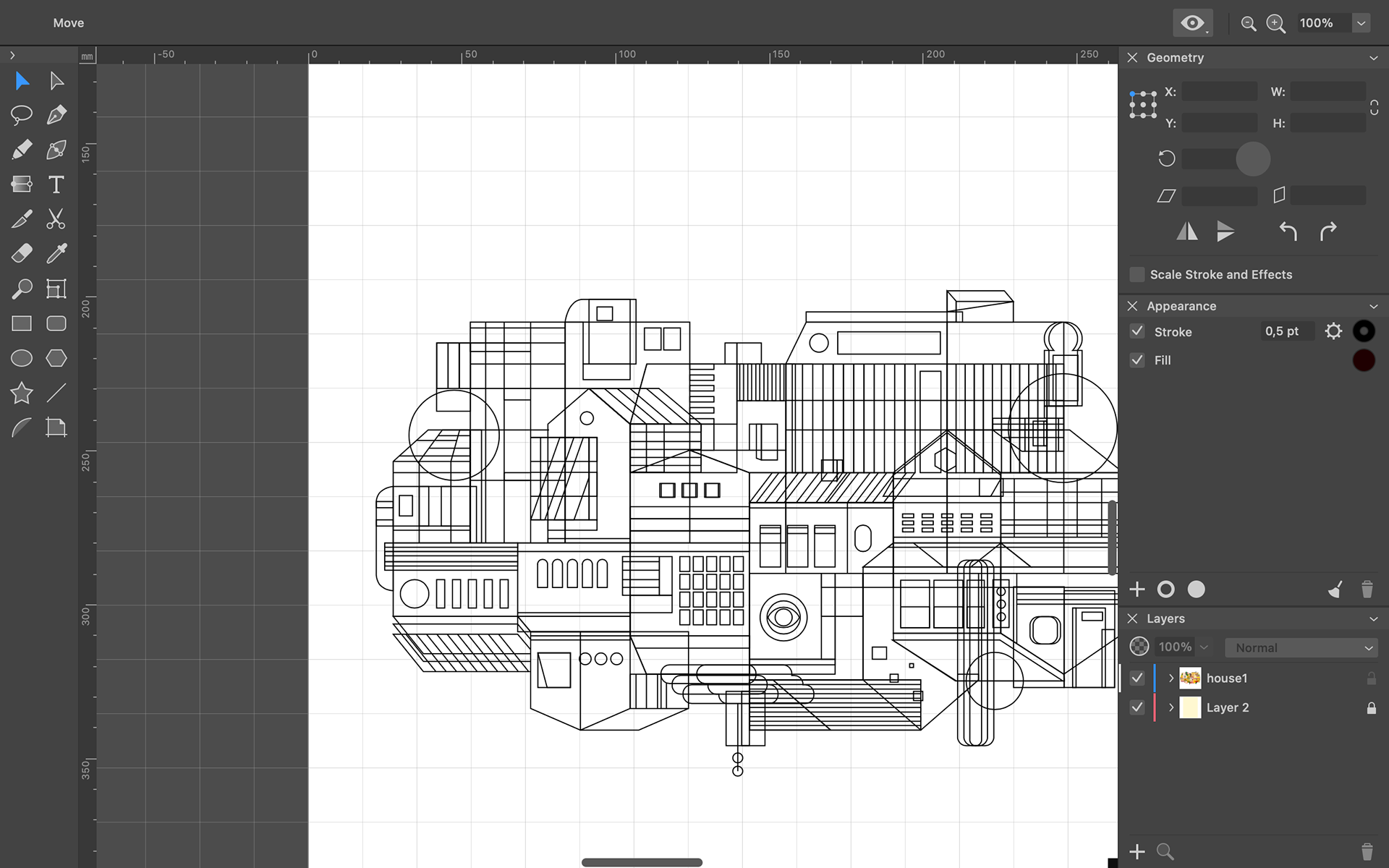This screenshot has height=868, width=1389.
Task: Hide the house1 layer
Action: [1137, 678]
